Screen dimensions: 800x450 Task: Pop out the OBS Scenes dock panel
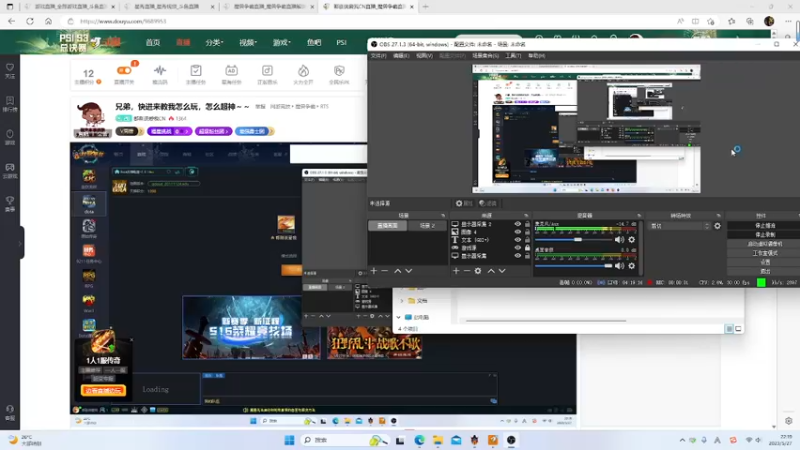tap(443, 215)
